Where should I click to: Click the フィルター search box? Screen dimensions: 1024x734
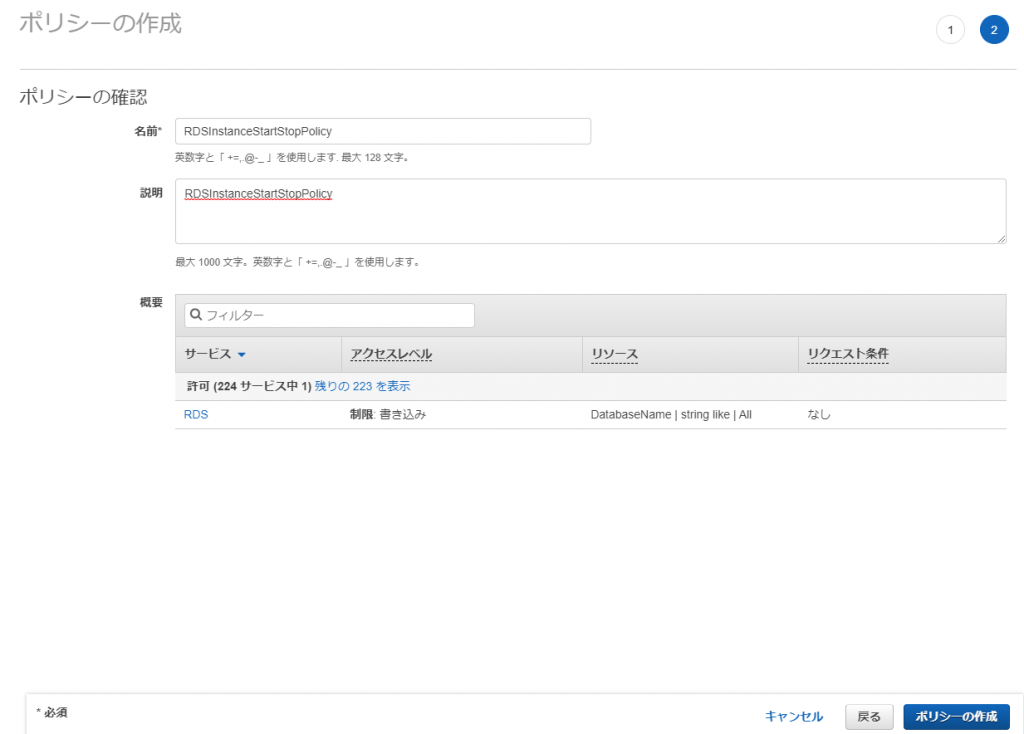point(329,315)
